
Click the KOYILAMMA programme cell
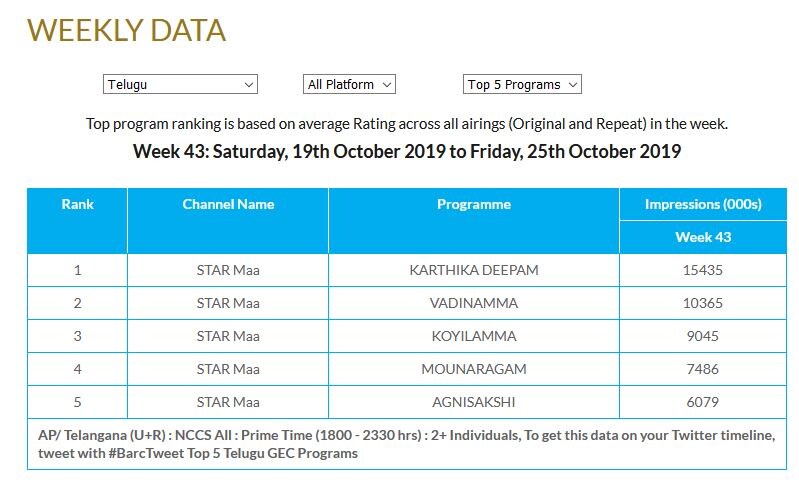tap(474, 336)
